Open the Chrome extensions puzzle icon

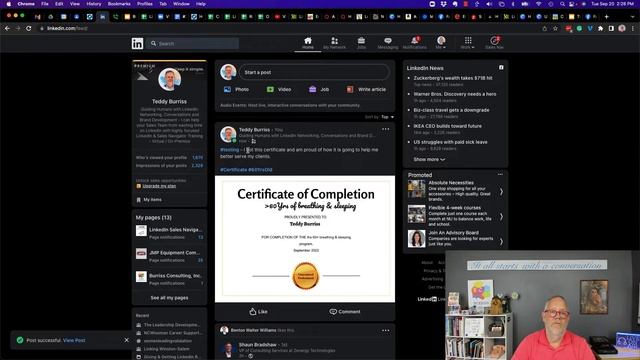pyautogui.click(x=600, y=28)
